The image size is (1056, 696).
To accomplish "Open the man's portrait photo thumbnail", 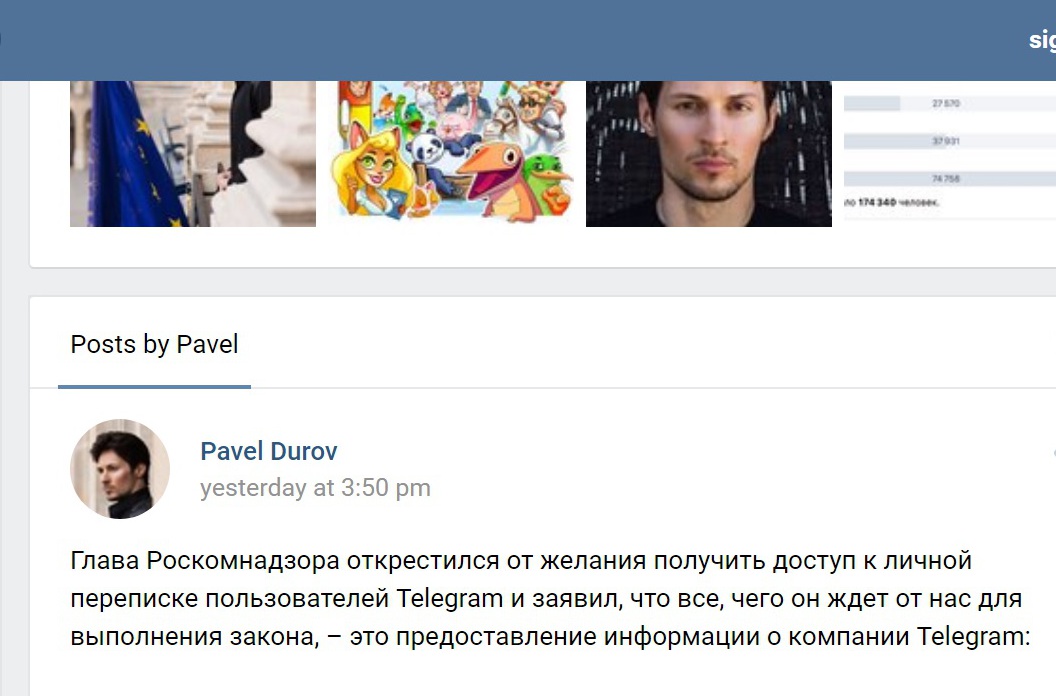I will [x=708, y=154].
